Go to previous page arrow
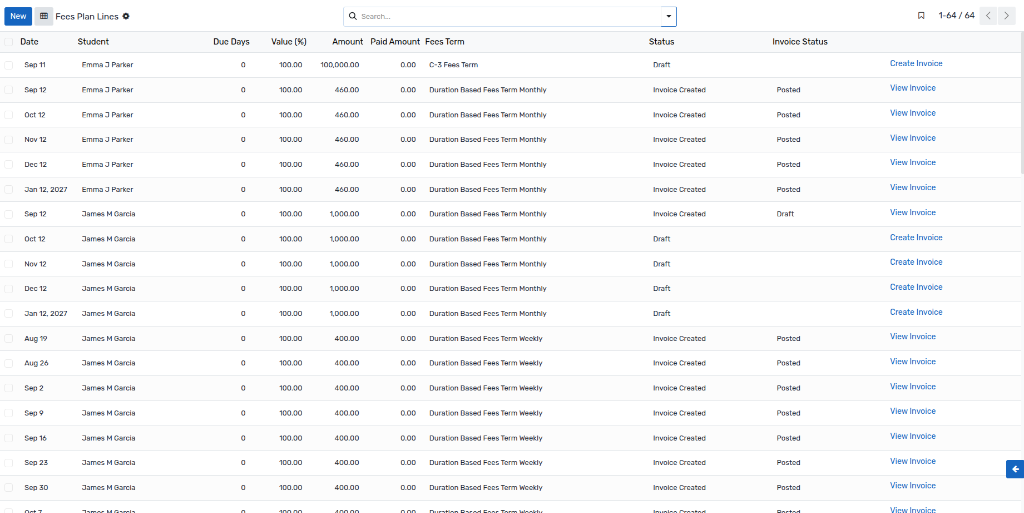The width and height of the screenshot is (1024, 513). pos(989,16)
